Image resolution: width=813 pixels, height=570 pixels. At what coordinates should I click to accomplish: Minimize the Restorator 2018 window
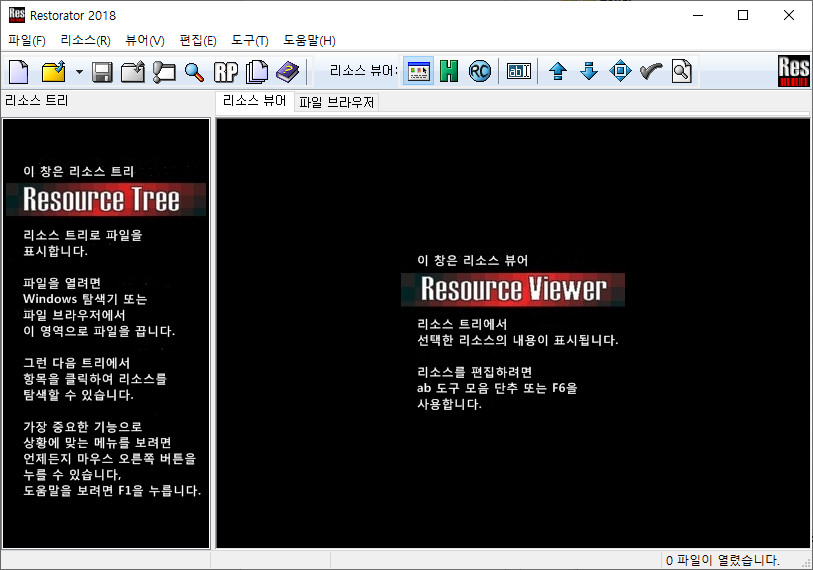(698, 15)
